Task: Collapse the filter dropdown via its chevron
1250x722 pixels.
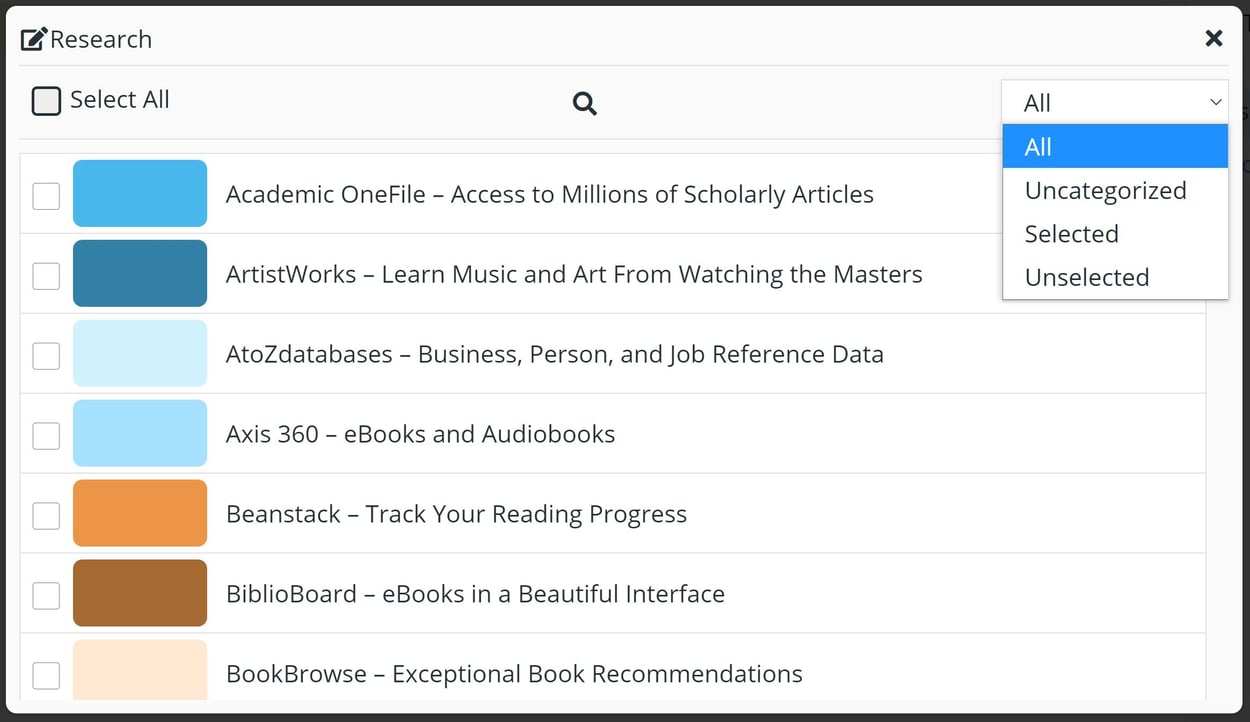Action: (1216, 101)
